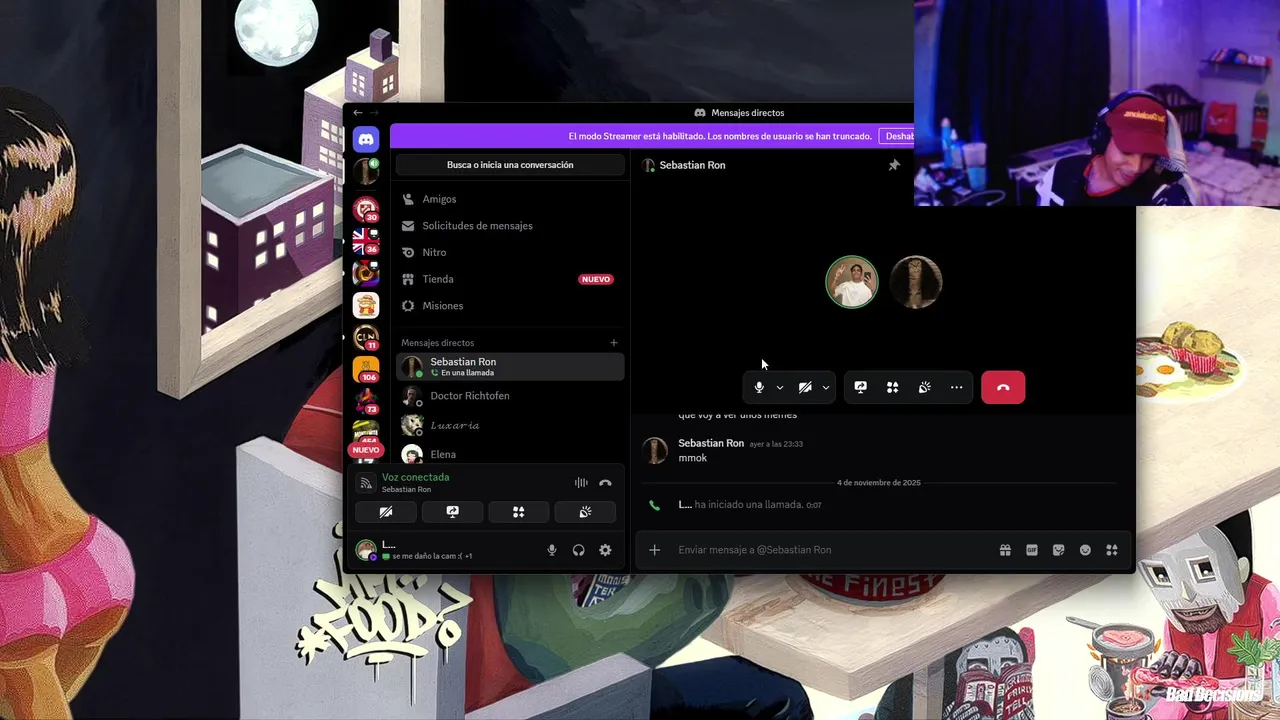
Task: Open the Amigos section
Action: (510, 199)
